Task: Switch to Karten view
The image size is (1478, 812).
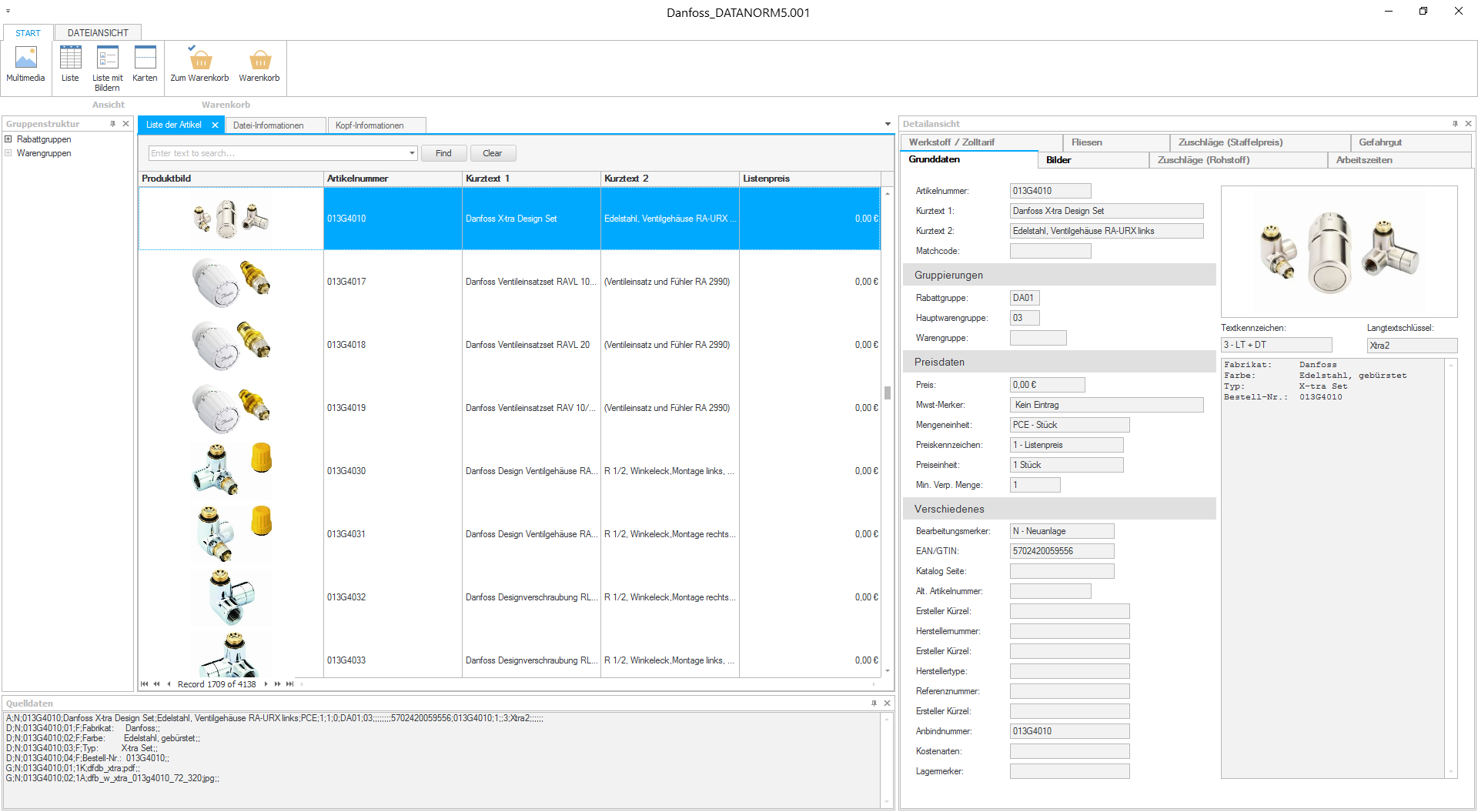Action: [145, 65]
